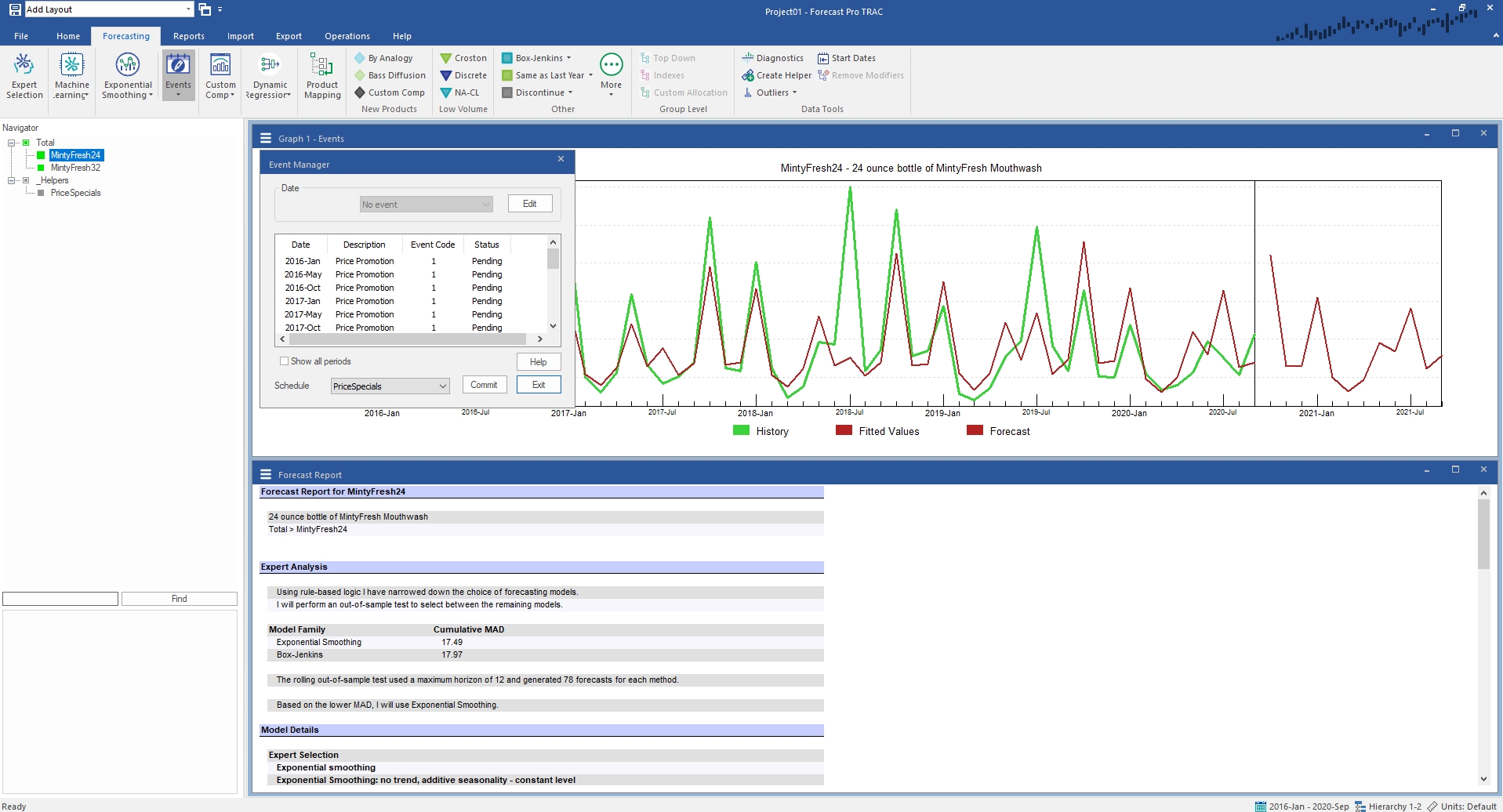1503x812 pixels.
Task: Click the Event Code column header
Action: coord(433,245)
